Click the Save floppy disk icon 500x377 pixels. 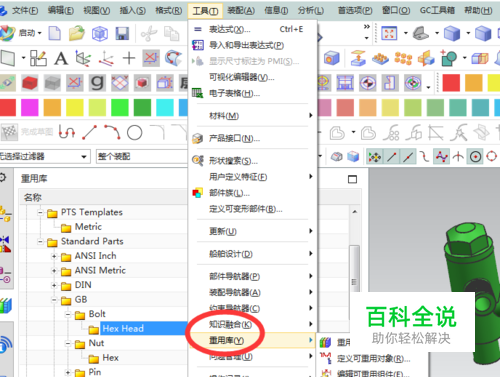click(122, 33)
